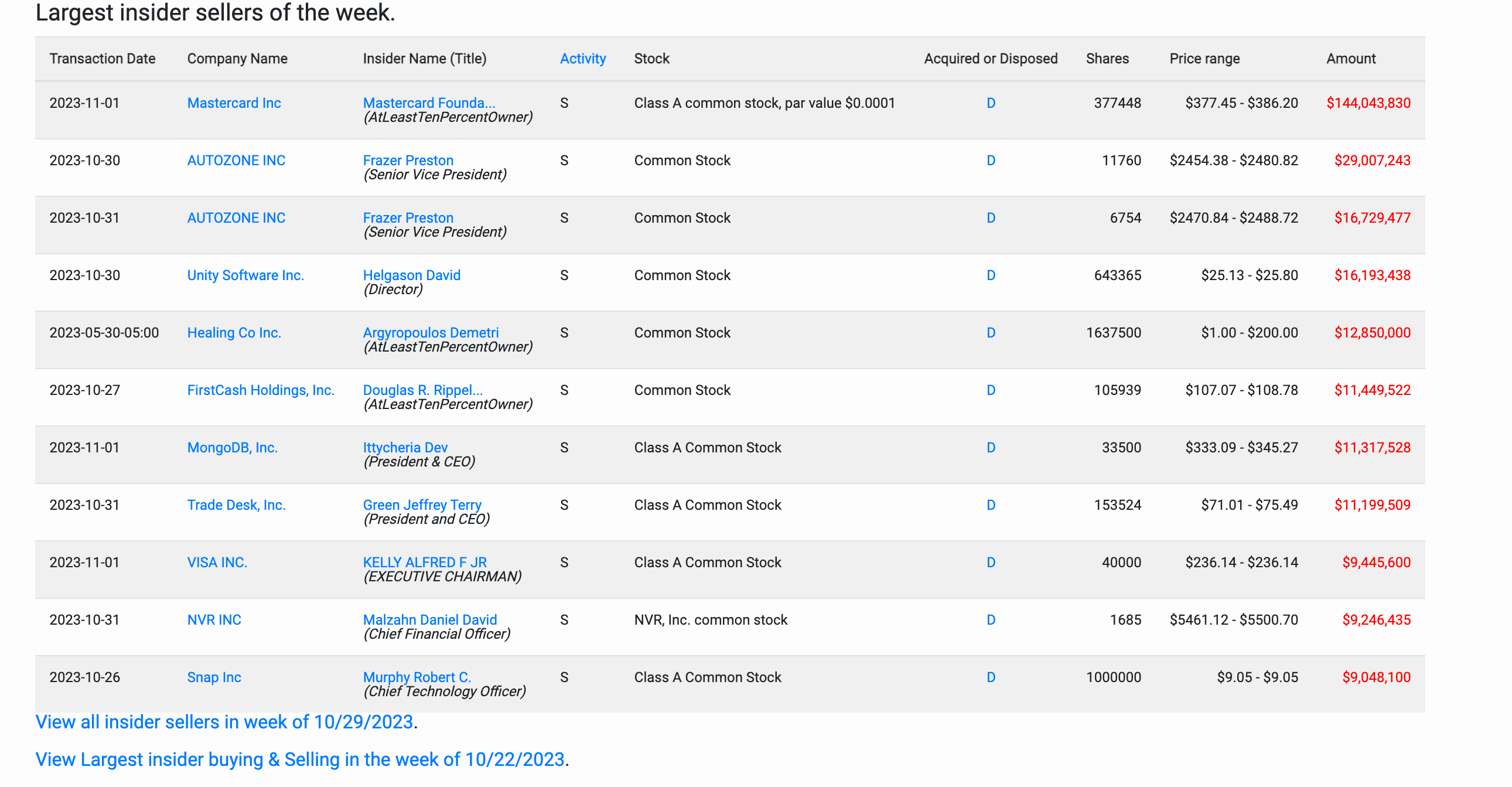View all insider sellers week of 10/29/2023
This screenshot has width=1512, height=787.
[224, 723]
